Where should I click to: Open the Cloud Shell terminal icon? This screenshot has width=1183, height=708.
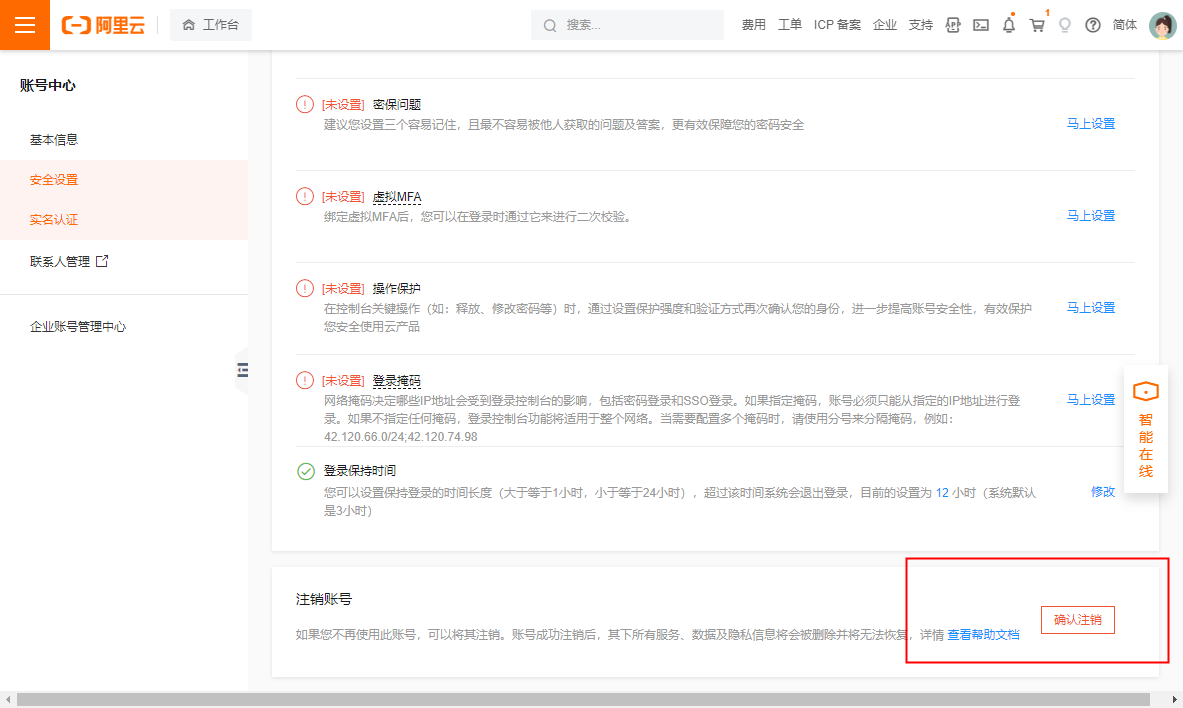pos(981,25)
